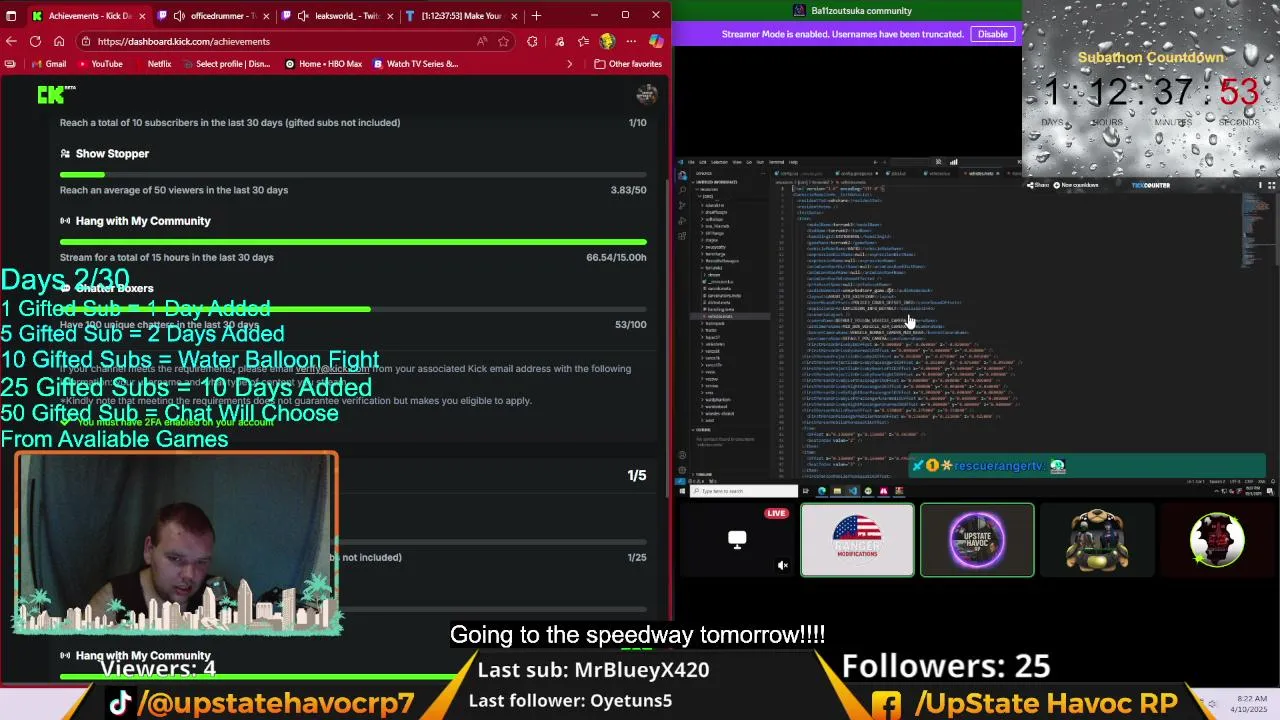Screen dimensions: 1280x720
Task: Select the Ranger Modifications participant tile
Action: click(x=857, y=540)
